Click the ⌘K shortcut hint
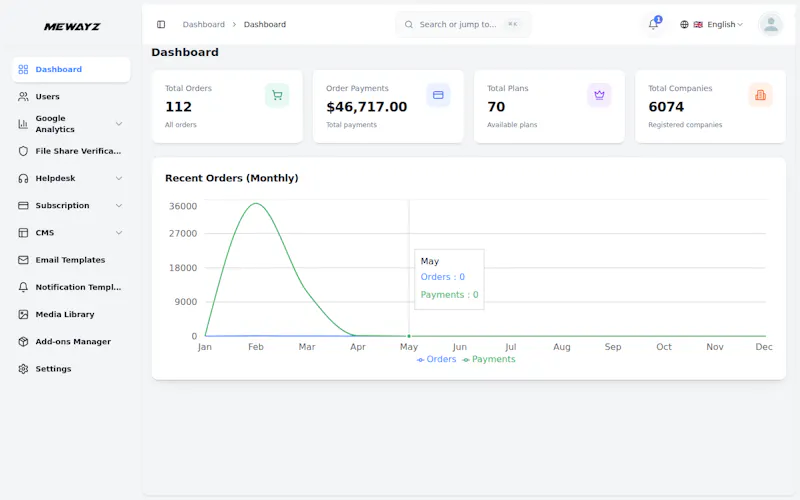 tap(513, 24)
